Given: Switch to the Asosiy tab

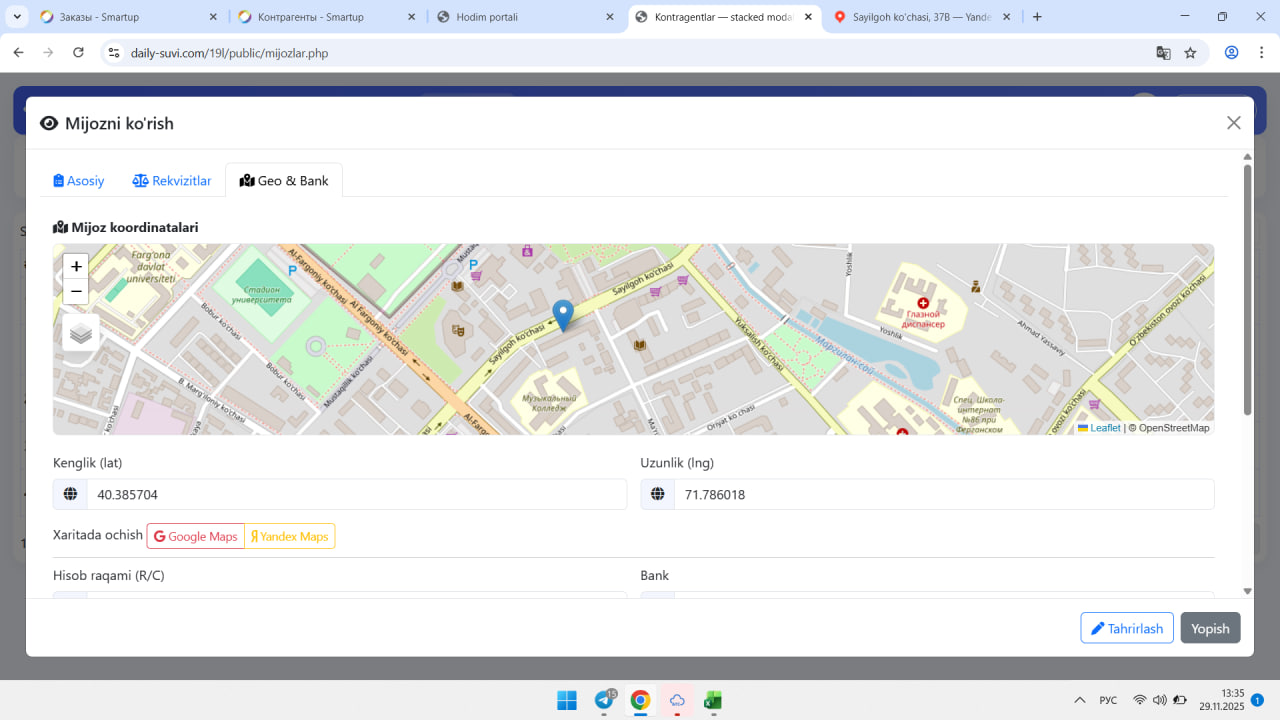Looking at the screenshot, I should (79, 181).
